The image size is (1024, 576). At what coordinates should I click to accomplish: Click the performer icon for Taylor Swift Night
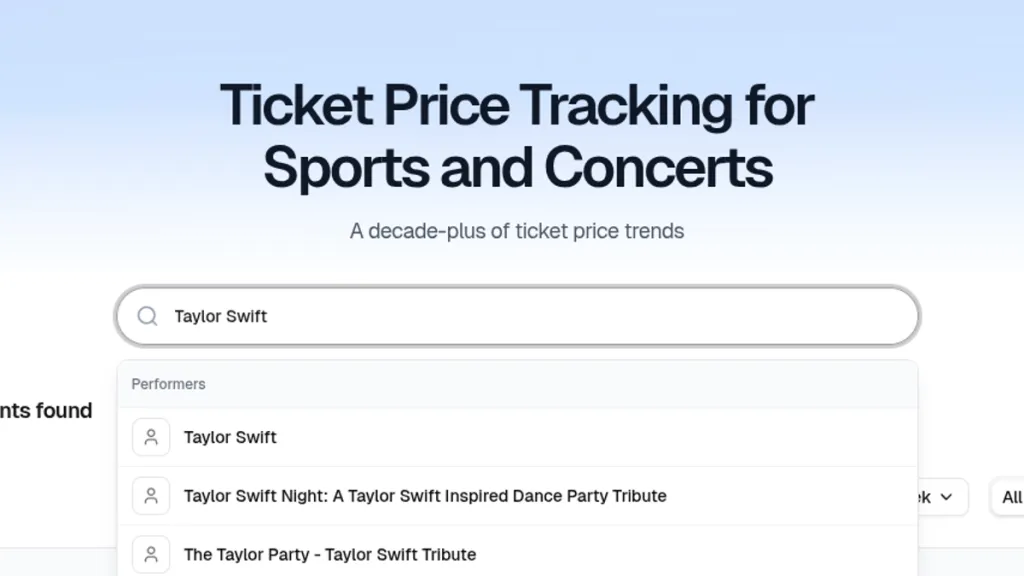pyautogui.click(x=151, y=496)
